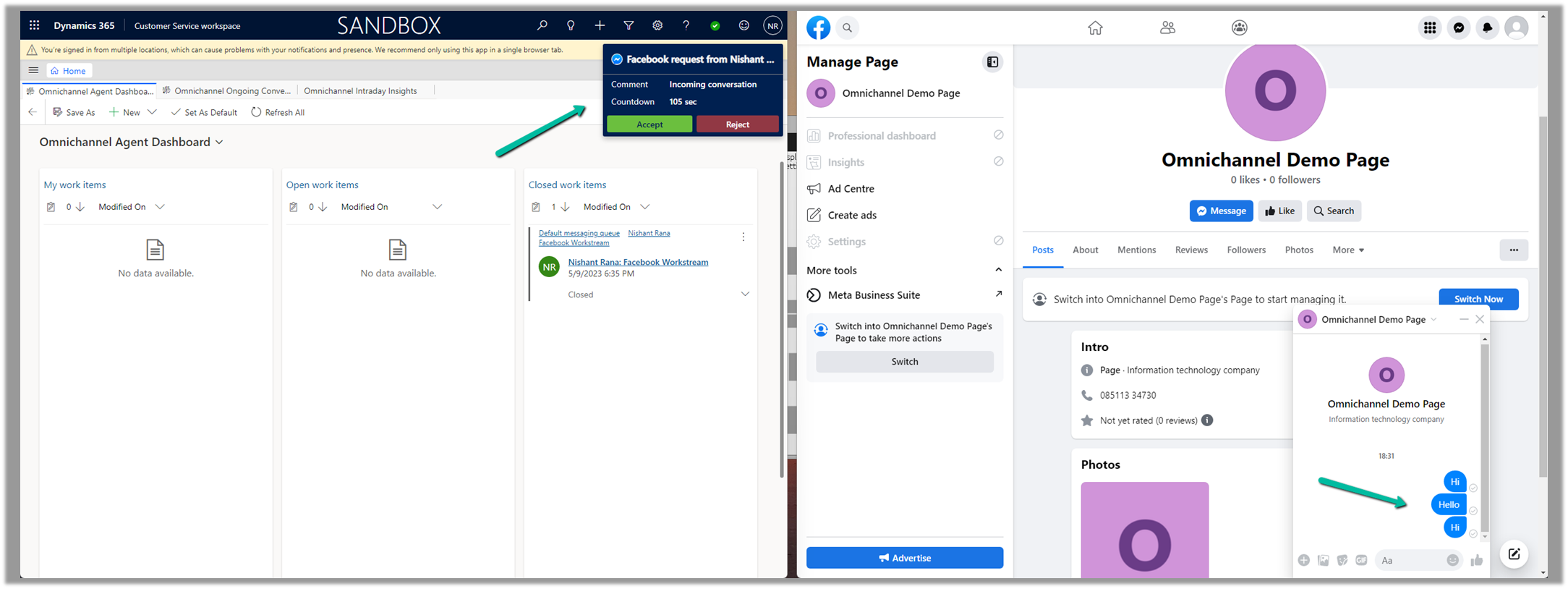Toggle sort direction arrow in Closed work items
This screenshot has height=589, width=1568.
(x=566, y=207)
